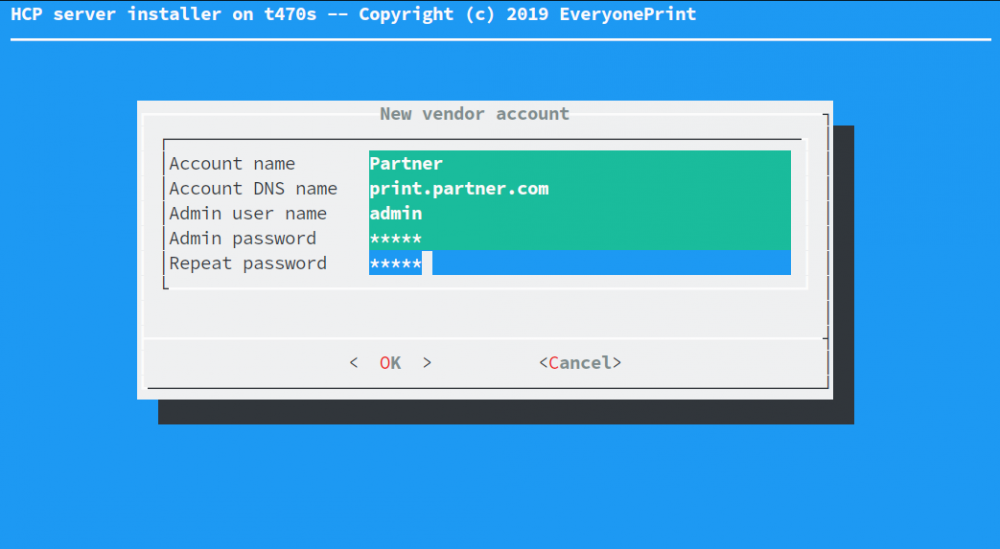Click the left angle bracket beside OK
The image size is (1000, 549).
(354, 363)
